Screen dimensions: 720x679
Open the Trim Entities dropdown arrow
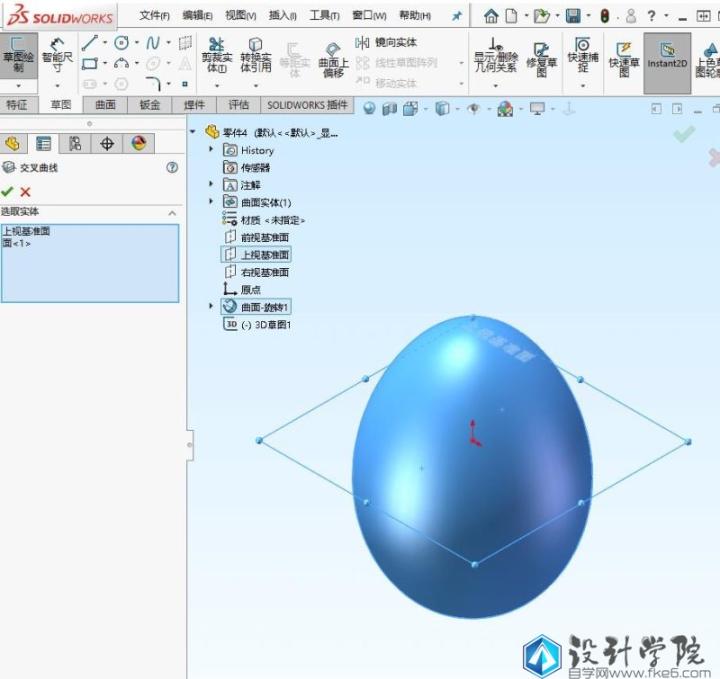pyautogui.click(x=217, y=86)
